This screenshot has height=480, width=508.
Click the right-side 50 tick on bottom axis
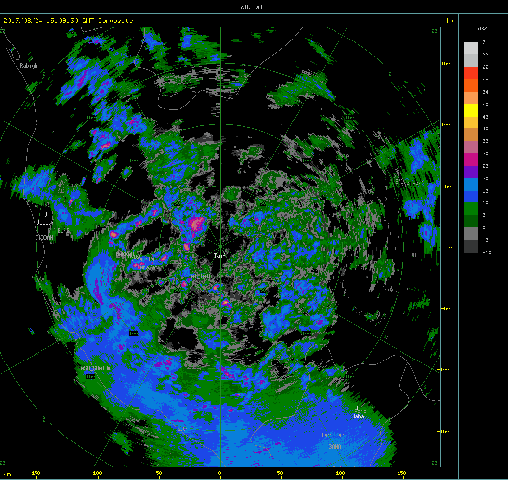(x=280, y=473)
